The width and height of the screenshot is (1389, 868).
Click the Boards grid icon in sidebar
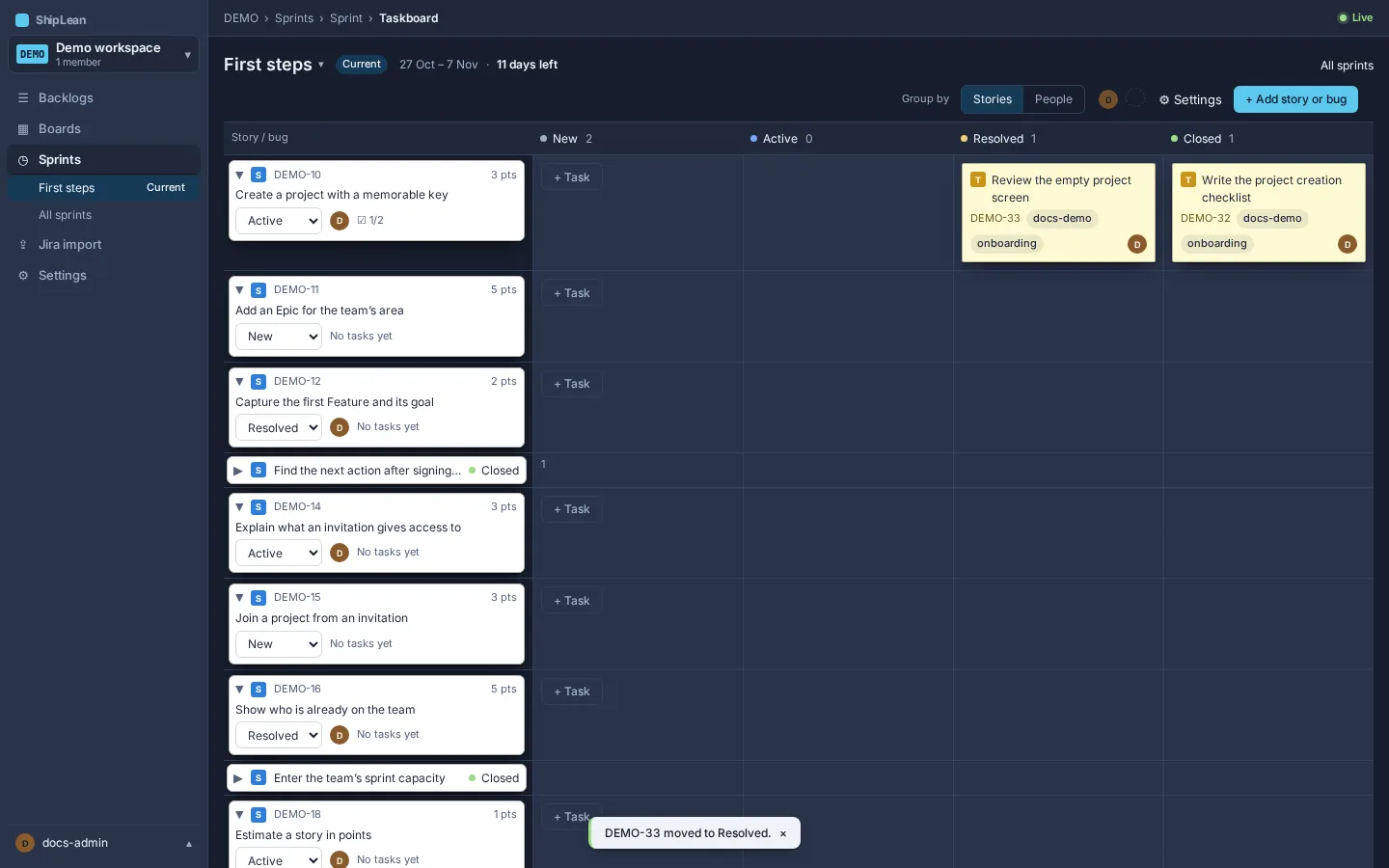coord(23,129)
